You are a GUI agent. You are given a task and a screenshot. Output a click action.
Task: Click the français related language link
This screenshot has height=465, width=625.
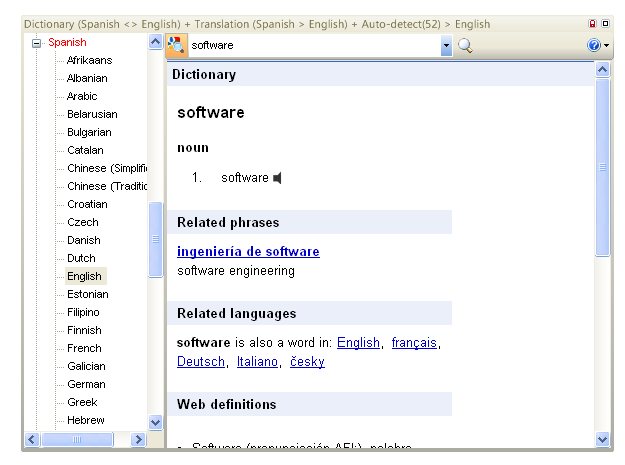click(x=414, y=343)
